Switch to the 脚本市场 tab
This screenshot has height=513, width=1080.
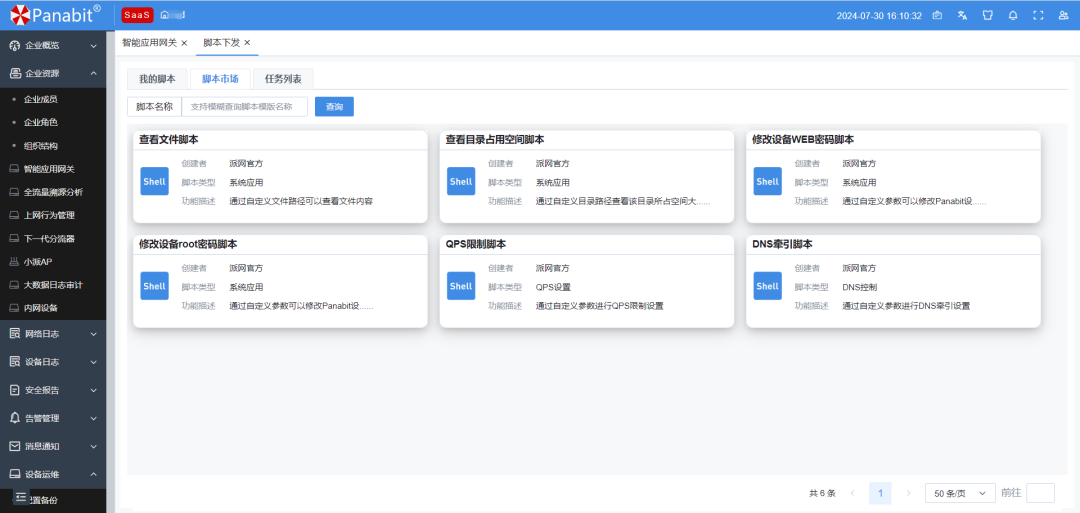click(220, 79)
